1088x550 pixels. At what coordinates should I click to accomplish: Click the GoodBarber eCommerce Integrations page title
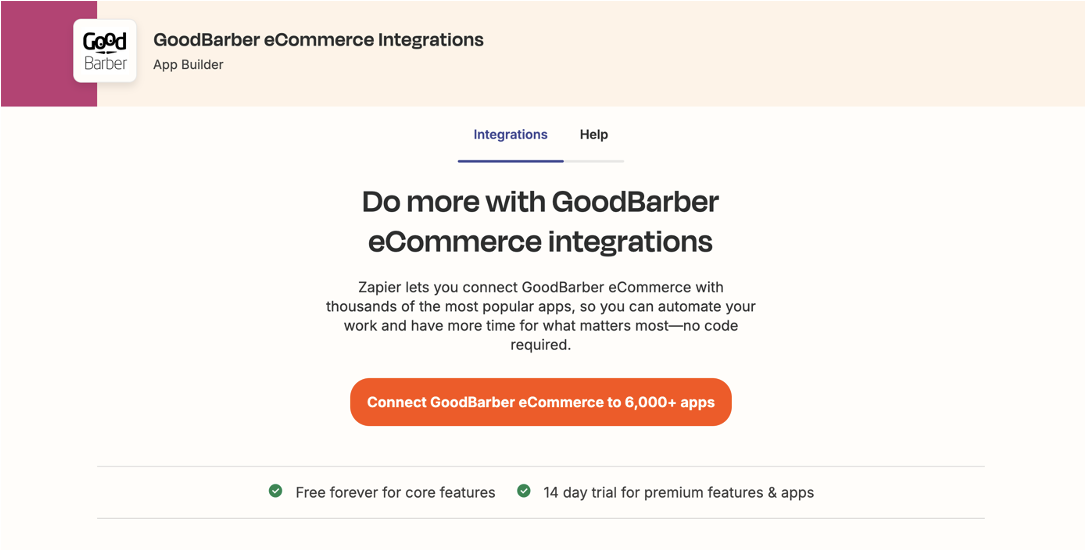(318, 40)
